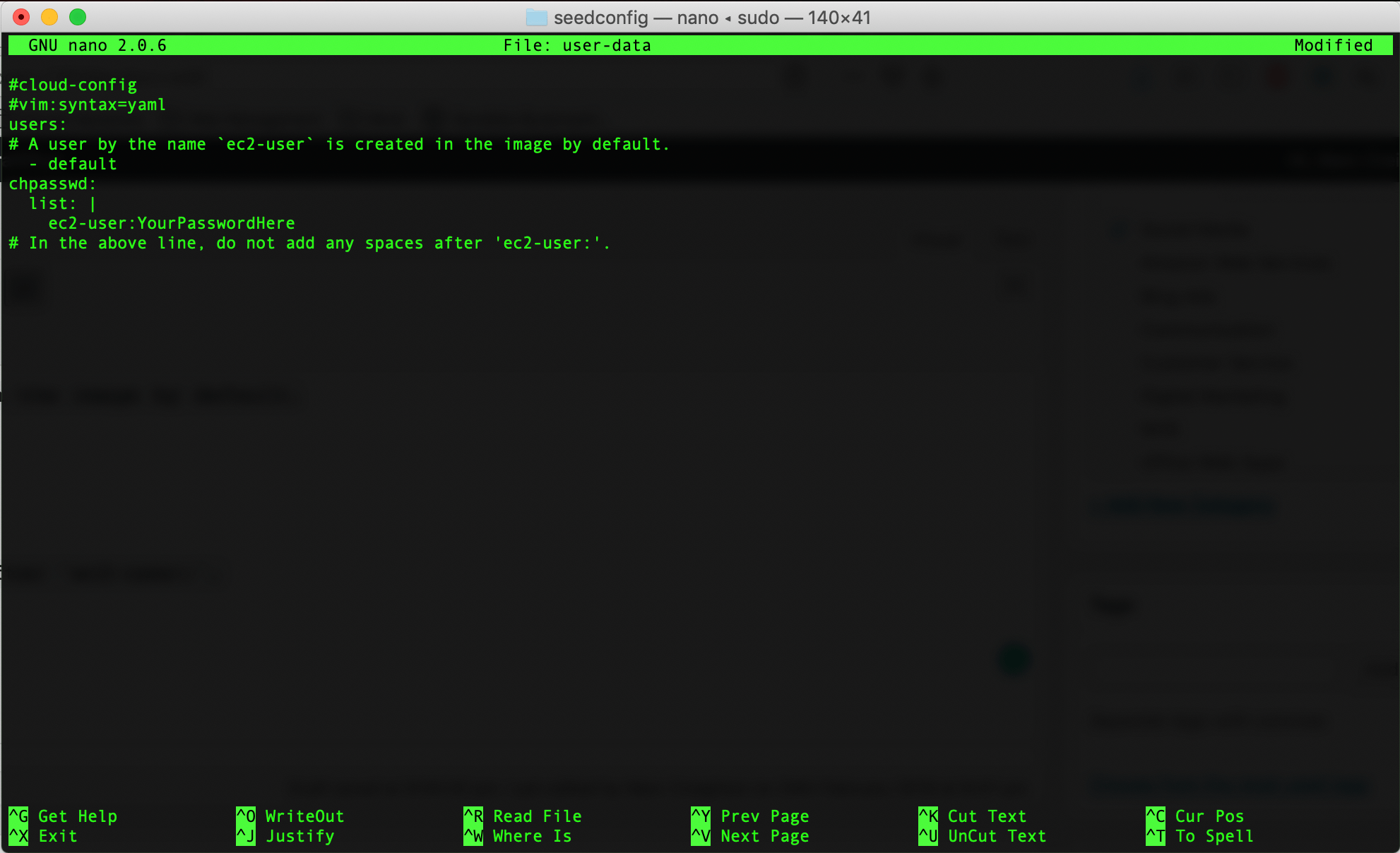This screenshot has height=853, width=1400.
Task: Place cursor on YourPasswordHere text
Action: pos(215,223)
